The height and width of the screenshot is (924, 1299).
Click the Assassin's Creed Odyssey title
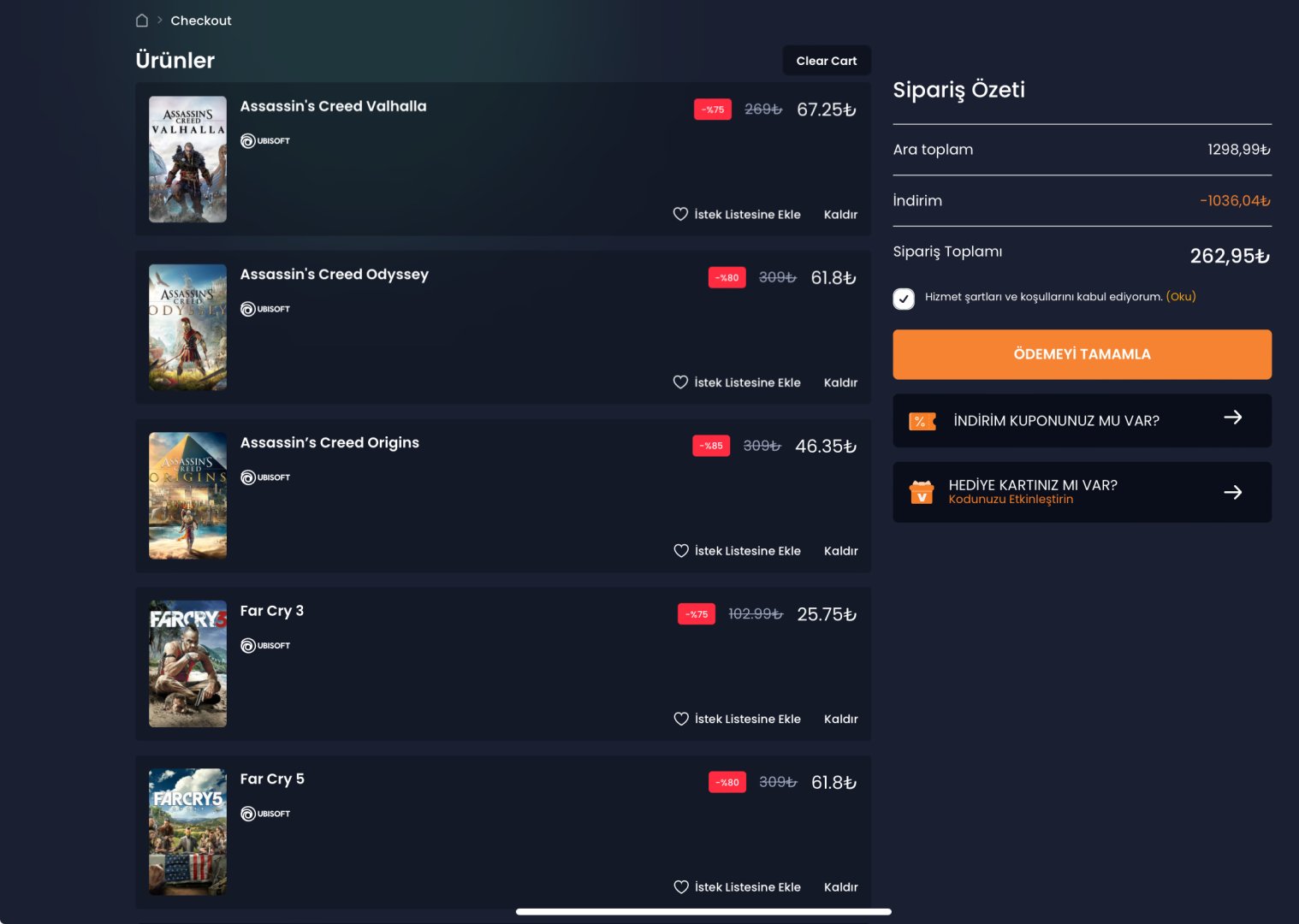click(335, 275)
